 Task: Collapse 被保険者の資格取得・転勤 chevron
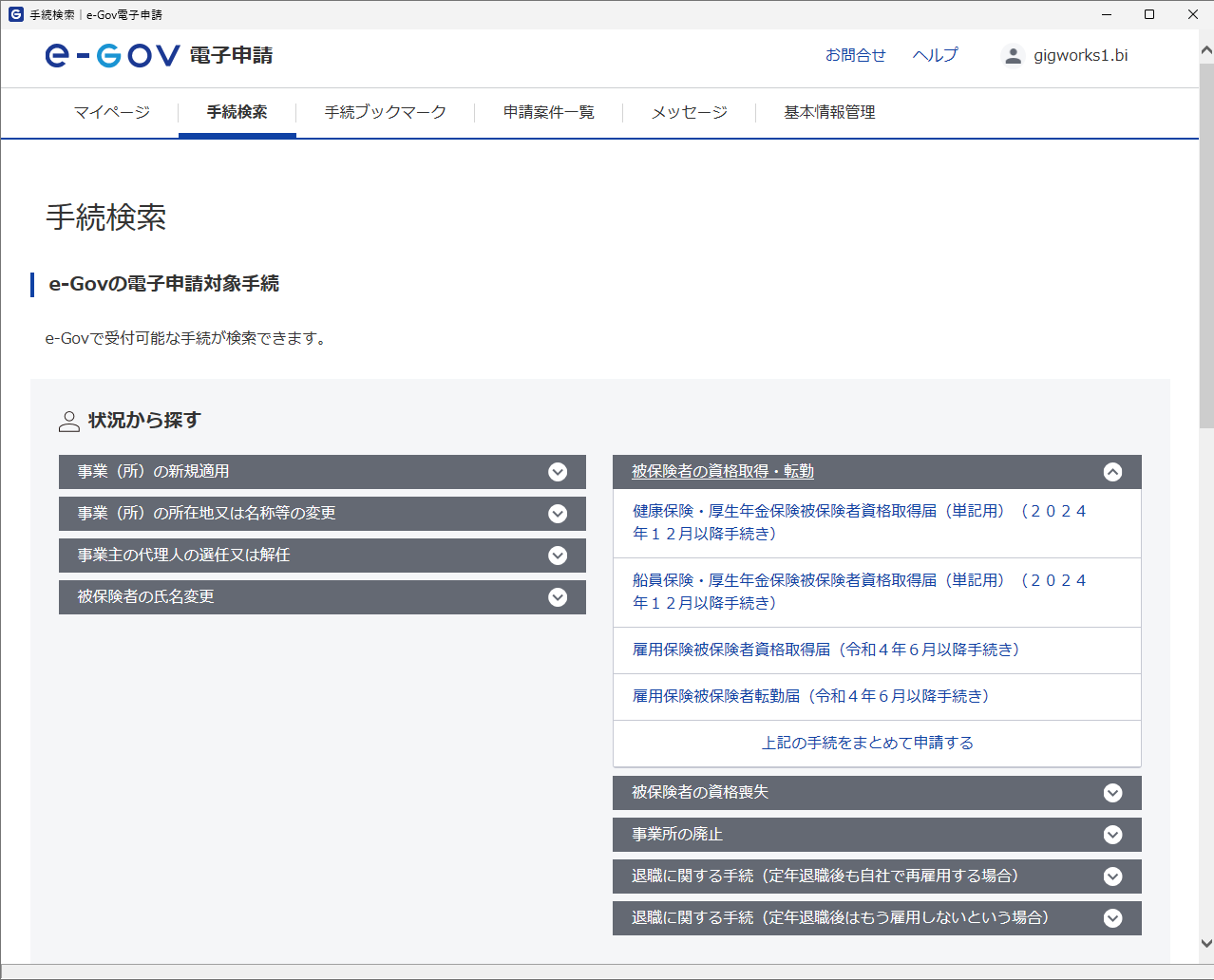[x=1112, y=472]
